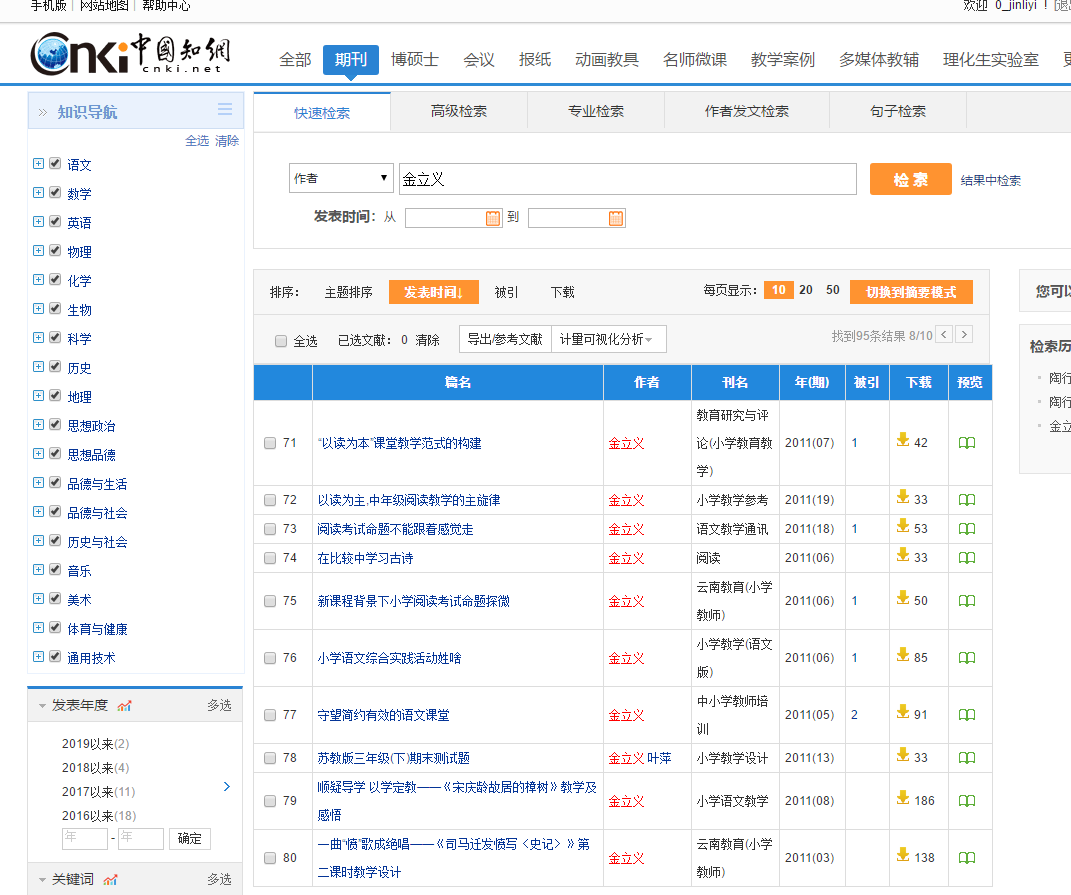The height and width of the screenshot is (895, 1071).
Task: Select result row 71 checkbox
Action: tap(270, 443)
